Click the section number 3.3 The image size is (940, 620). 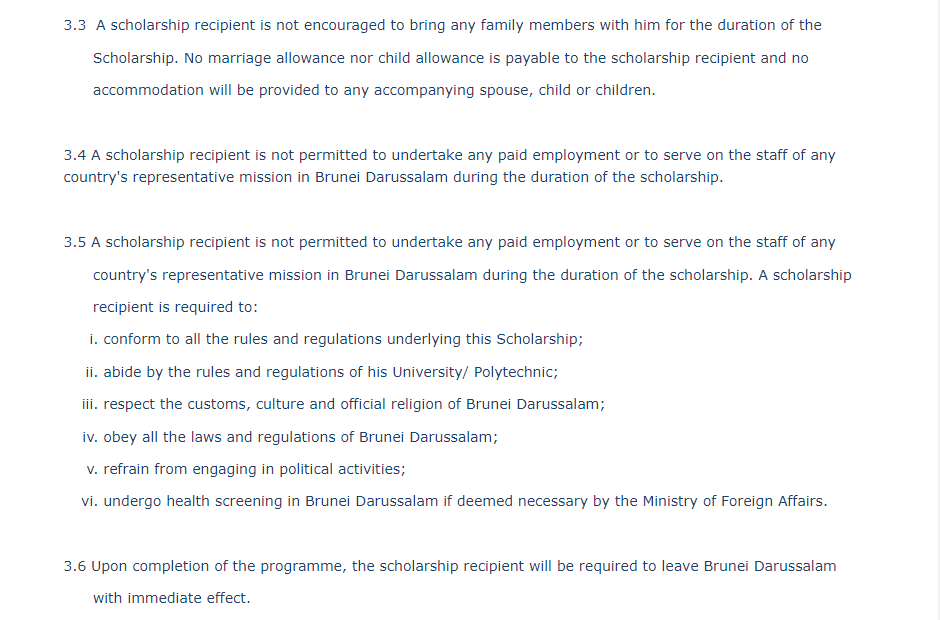[75, 25]
